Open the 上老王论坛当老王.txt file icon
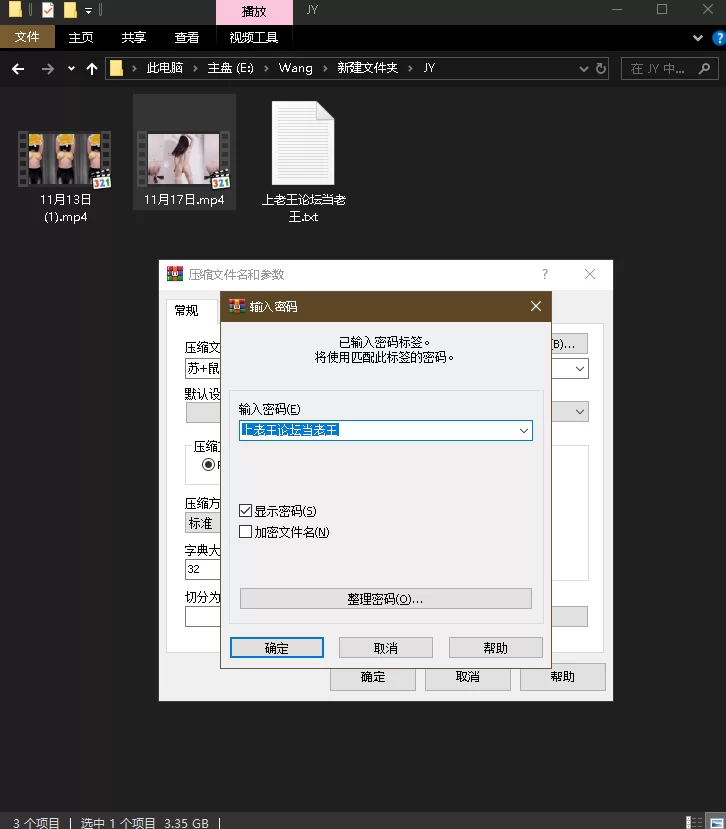Image resolution: width=726 pixels, height=829 pixels. click(303, 145)
